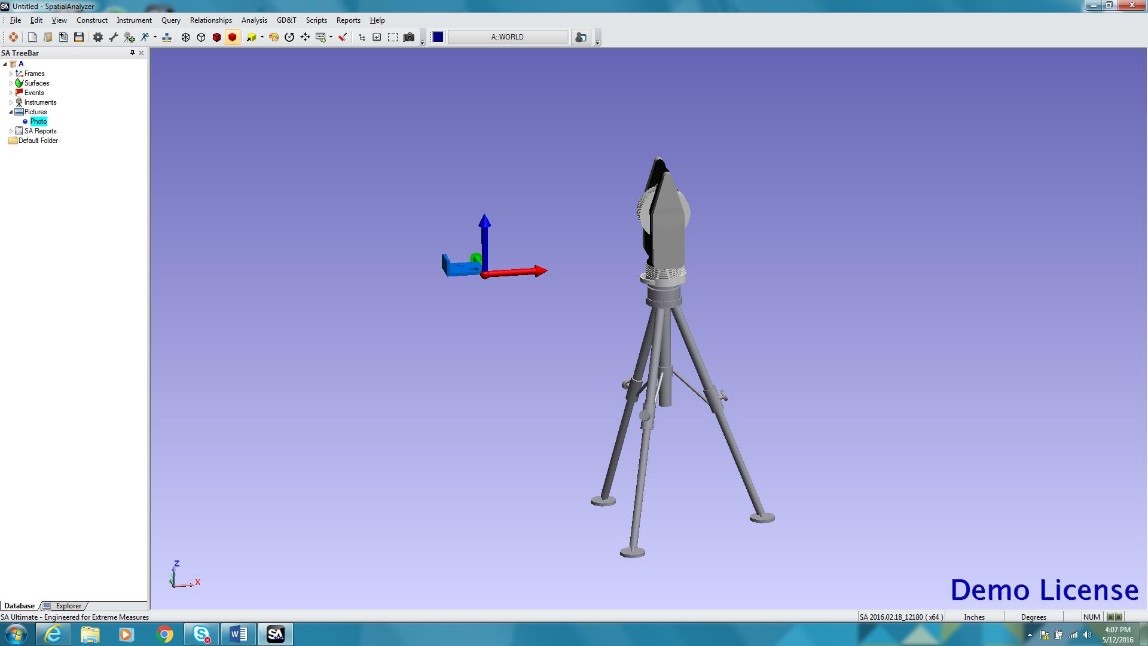Select the camera screenshot capture icon
The image size is (1148, 646).
[x=408, y=38]
